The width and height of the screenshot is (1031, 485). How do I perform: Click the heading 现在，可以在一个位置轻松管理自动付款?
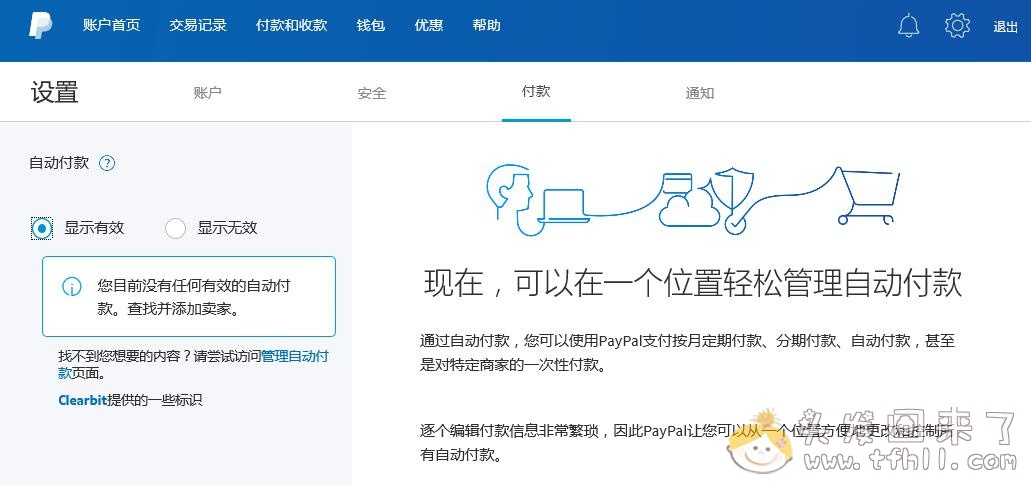693,283
